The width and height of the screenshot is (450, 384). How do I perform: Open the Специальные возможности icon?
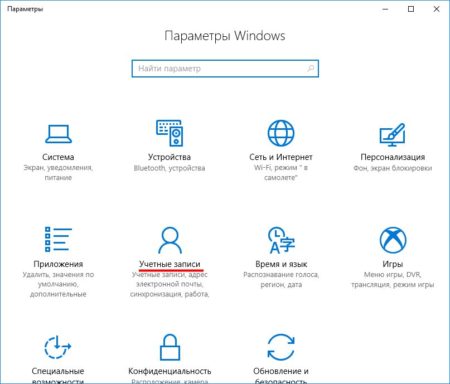[x=58, y=347]
